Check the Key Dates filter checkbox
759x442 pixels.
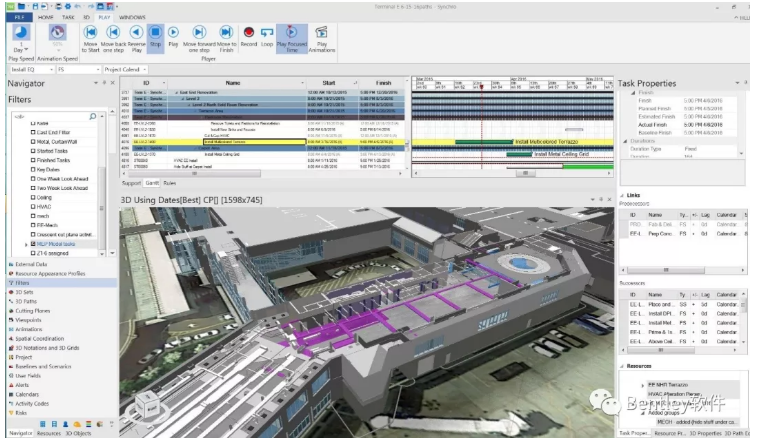coord(33,169)
